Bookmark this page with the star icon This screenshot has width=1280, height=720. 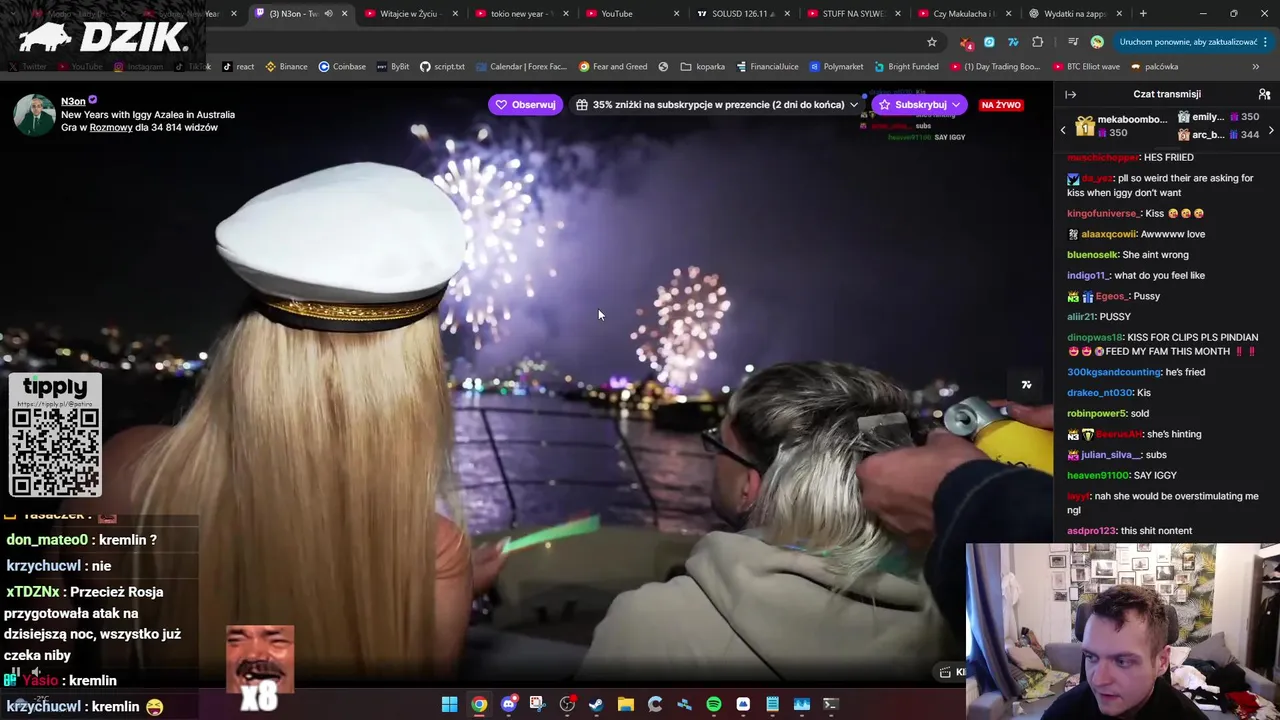(x=932, y=42)
